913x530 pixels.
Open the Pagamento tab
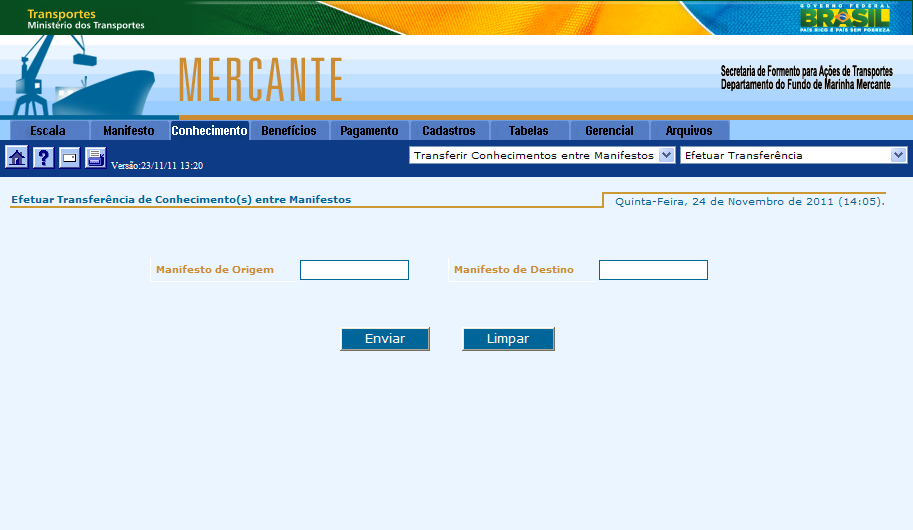(369, 130)
